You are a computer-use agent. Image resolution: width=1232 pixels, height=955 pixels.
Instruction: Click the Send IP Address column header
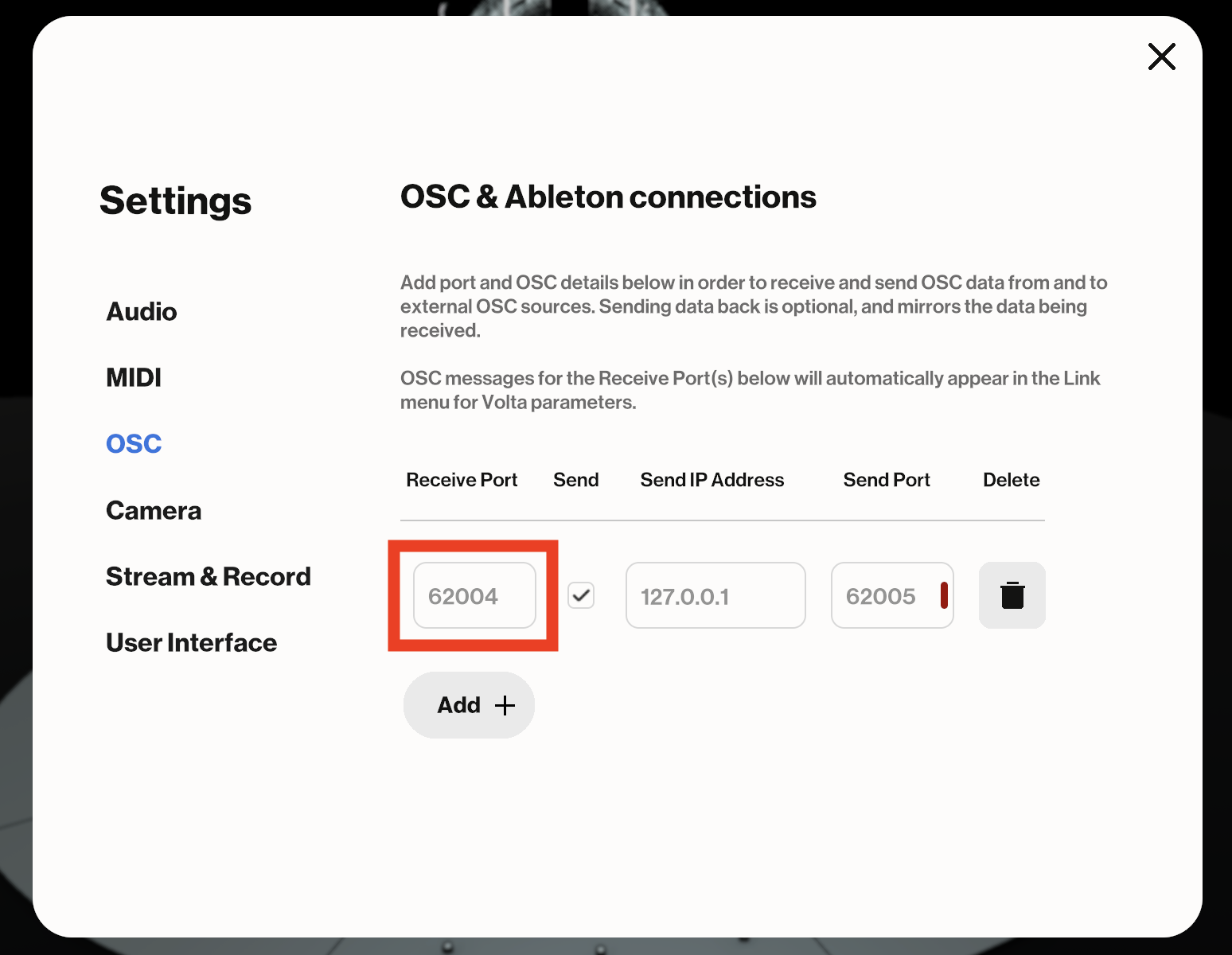point(712,480)
